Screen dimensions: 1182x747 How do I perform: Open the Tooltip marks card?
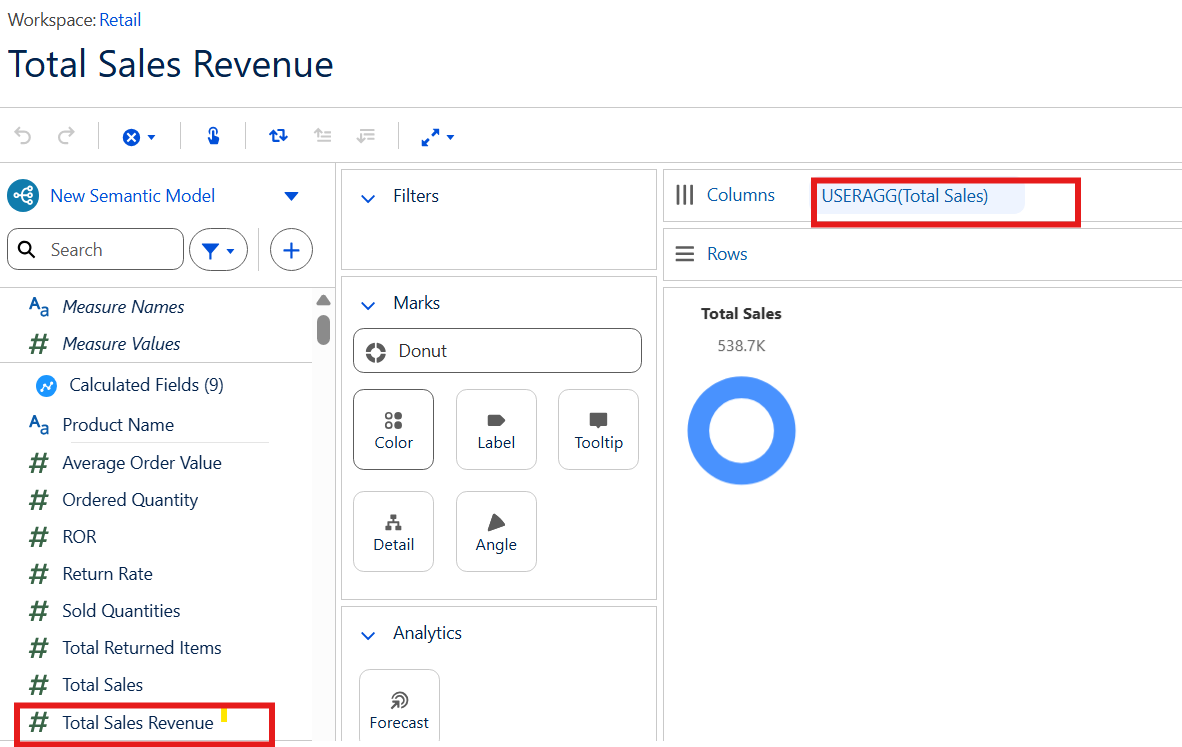598,429
